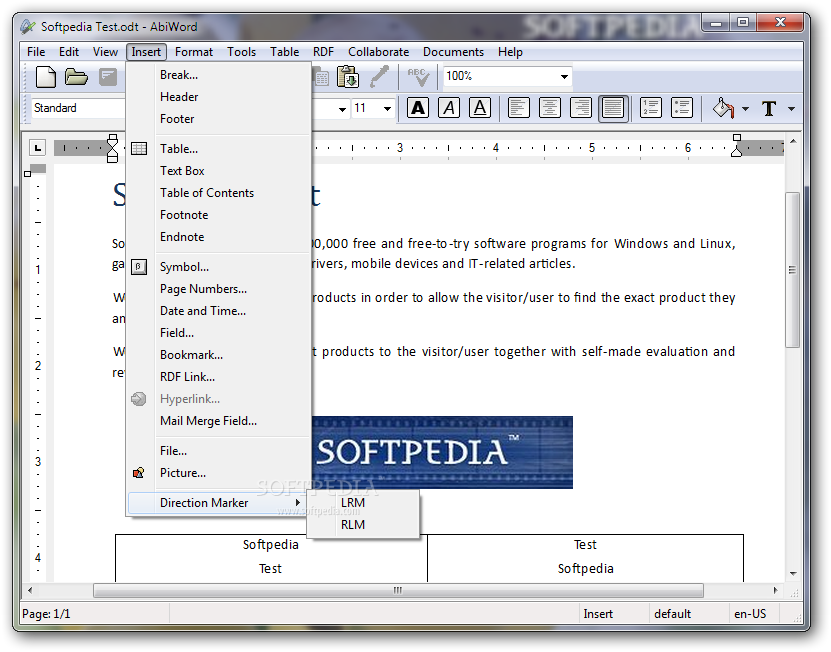Viewport: 831px width, 652px height.
Task: Open the RDF menu
Action: point(323,52)
